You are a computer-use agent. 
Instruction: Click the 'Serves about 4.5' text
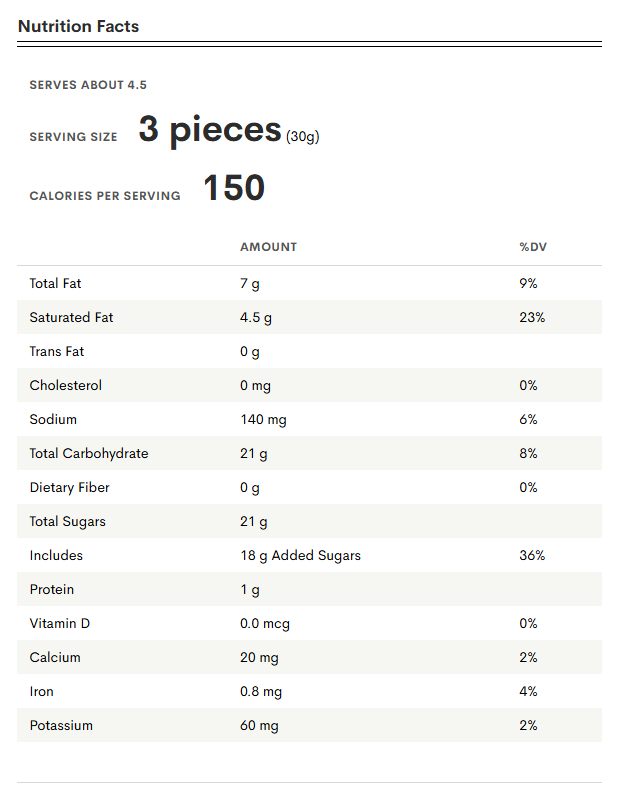(x=88, y=85)
